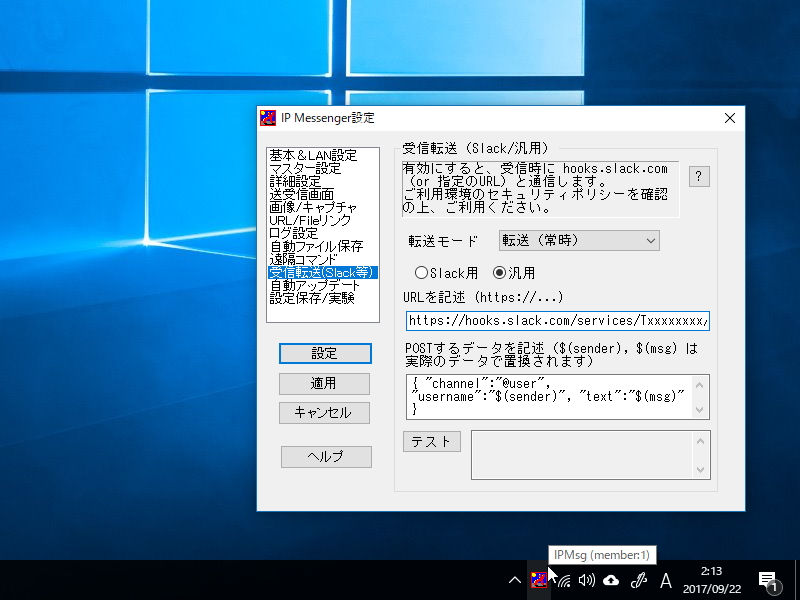
Task: Select 自動ファイル保存 in settings list
Action: pyautogui.click(x=322, y=246)
